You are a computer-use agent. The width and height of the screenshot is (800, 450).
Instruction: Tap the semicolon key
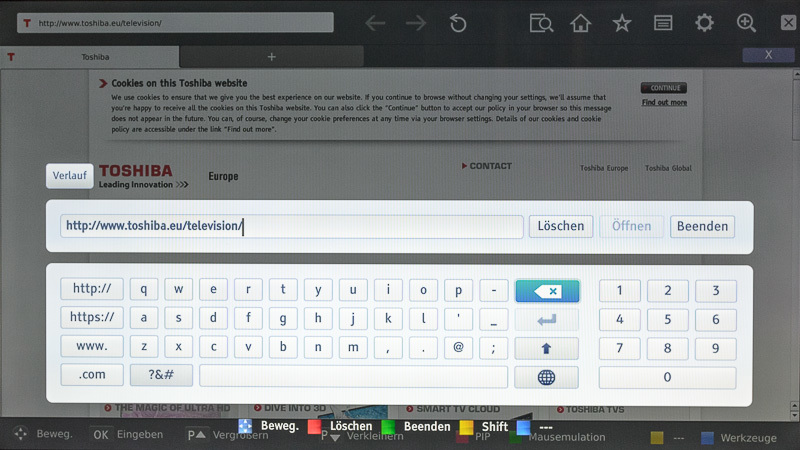(493, 348)
